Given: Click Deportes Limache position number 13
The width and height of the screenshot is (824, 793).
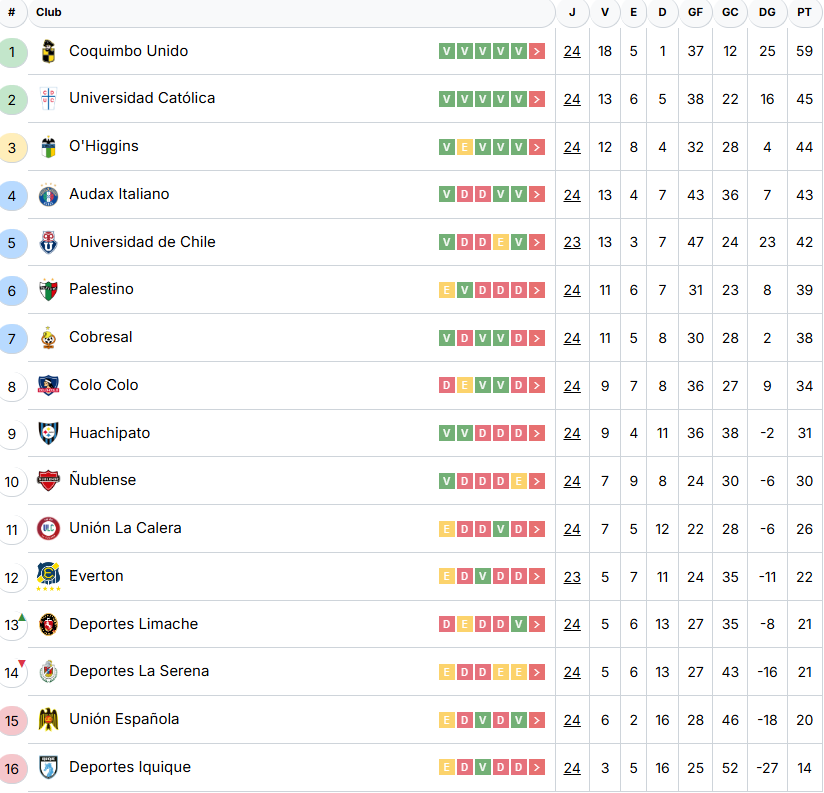Looking at the screenshot, I should [12, 625].
